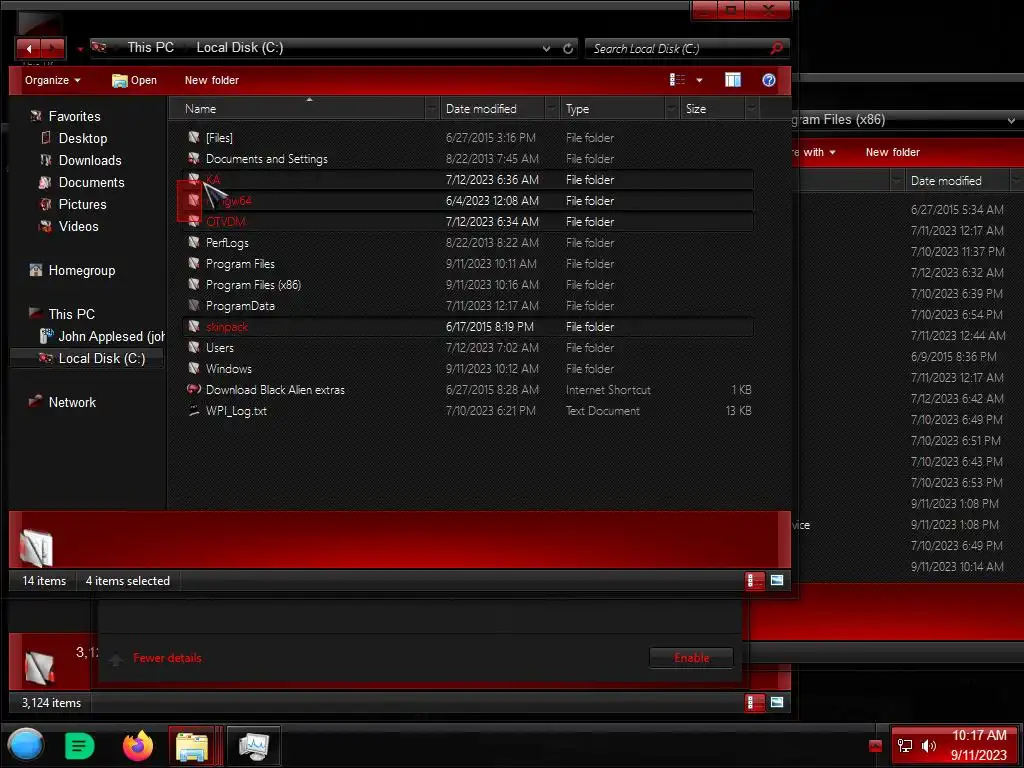This screenshot has width=1024, height=768.
Task: Open the recent locations dropdown beside the nav arrows
Action: [x=80, y=49]
